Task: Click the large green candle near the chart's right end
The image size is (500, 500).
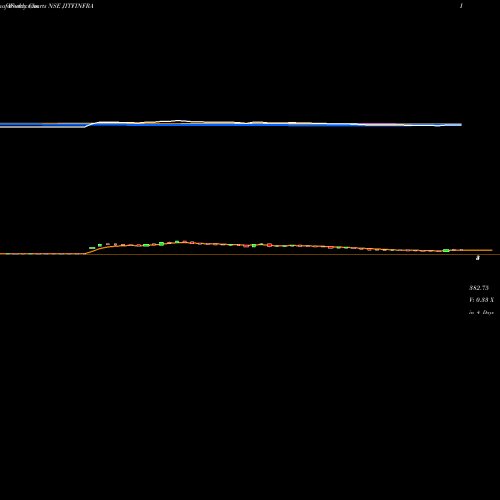Action: [x=446, y=250]
